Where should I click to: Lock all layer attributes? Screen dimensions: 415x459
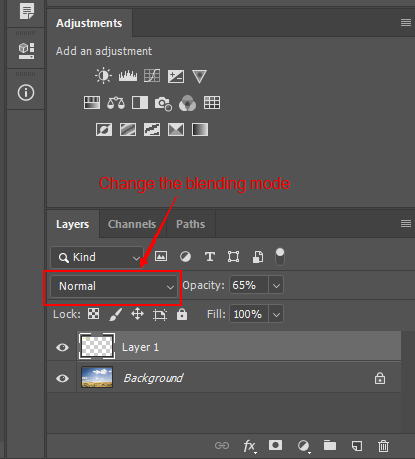tap(182, 314)
